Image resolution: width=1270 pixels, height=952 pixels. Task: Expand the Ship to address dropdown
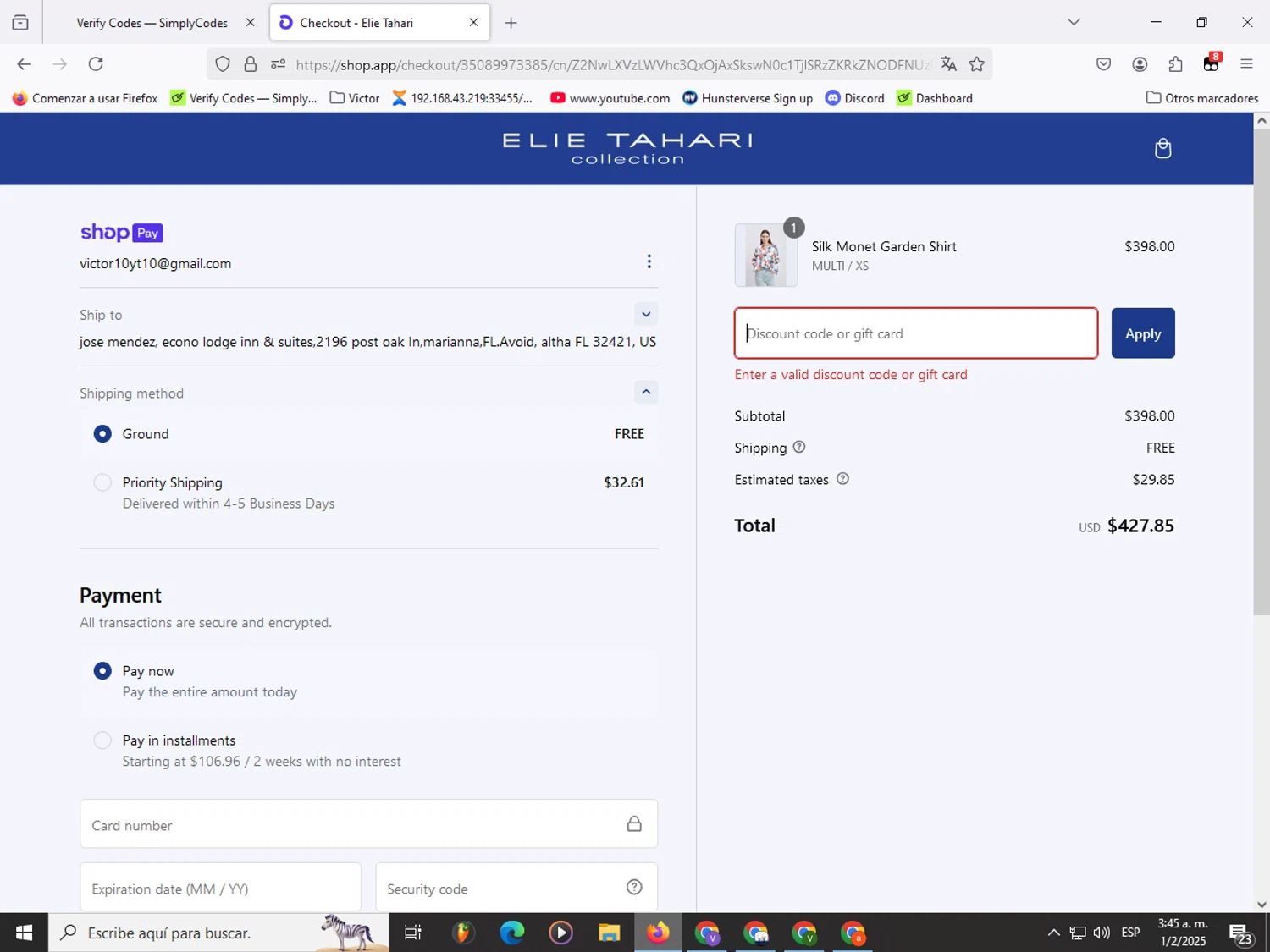tap(646, 314)
